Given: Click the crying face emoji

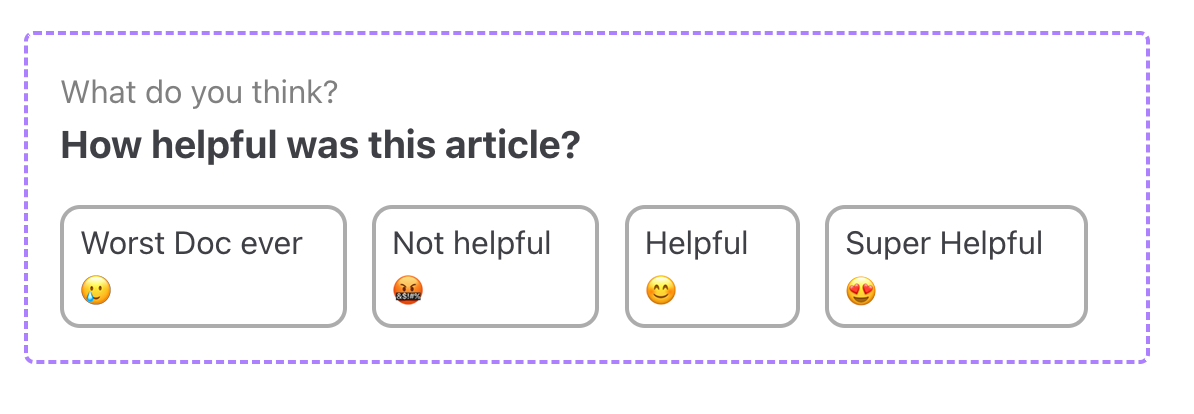Looking at the screenshot, I should coord(97,291).
